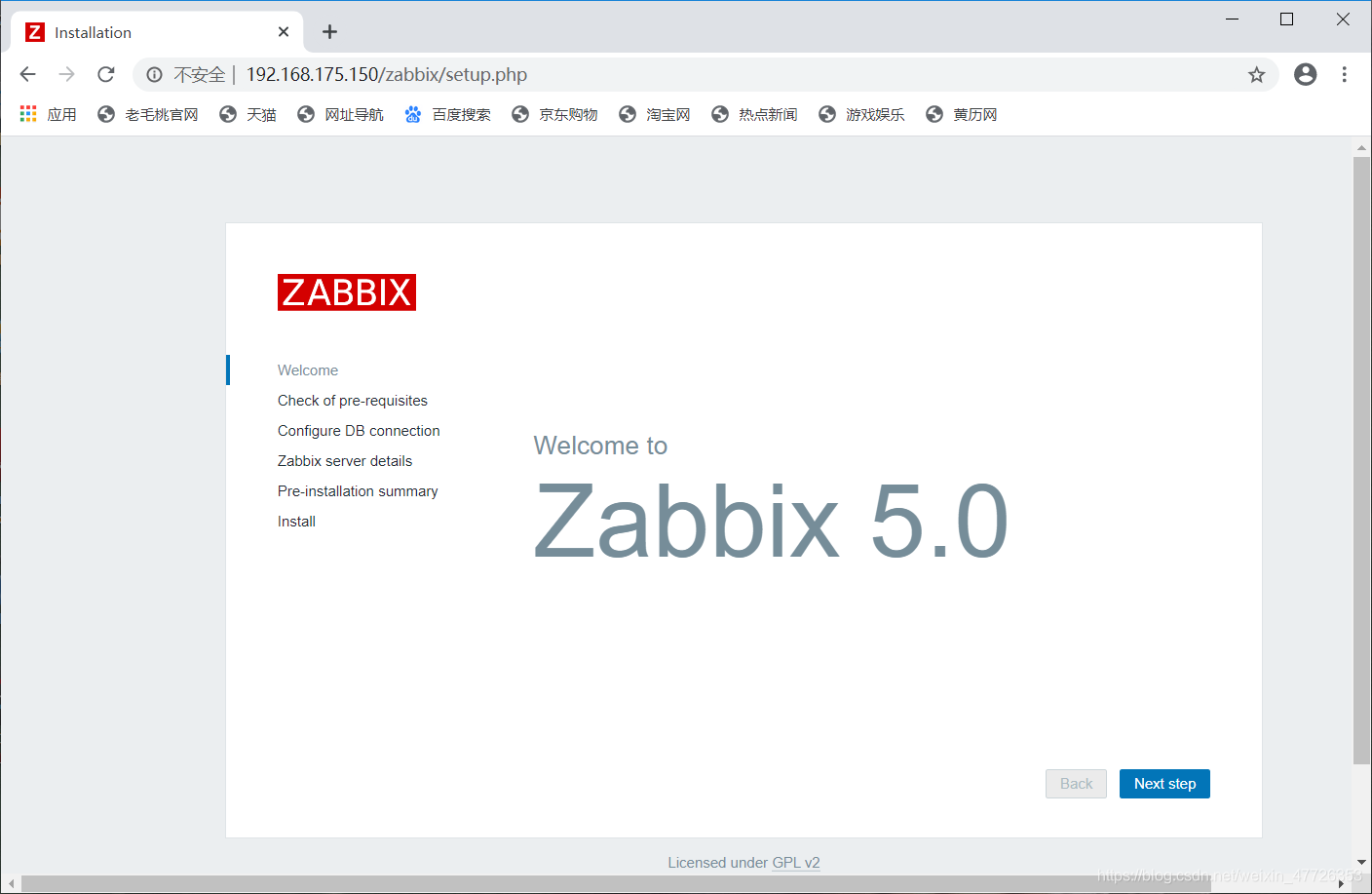Screen dimensions: 1372x894
Task: Open the GPL v2 license link
Action: pyautogui.click(x=796, y=863)
